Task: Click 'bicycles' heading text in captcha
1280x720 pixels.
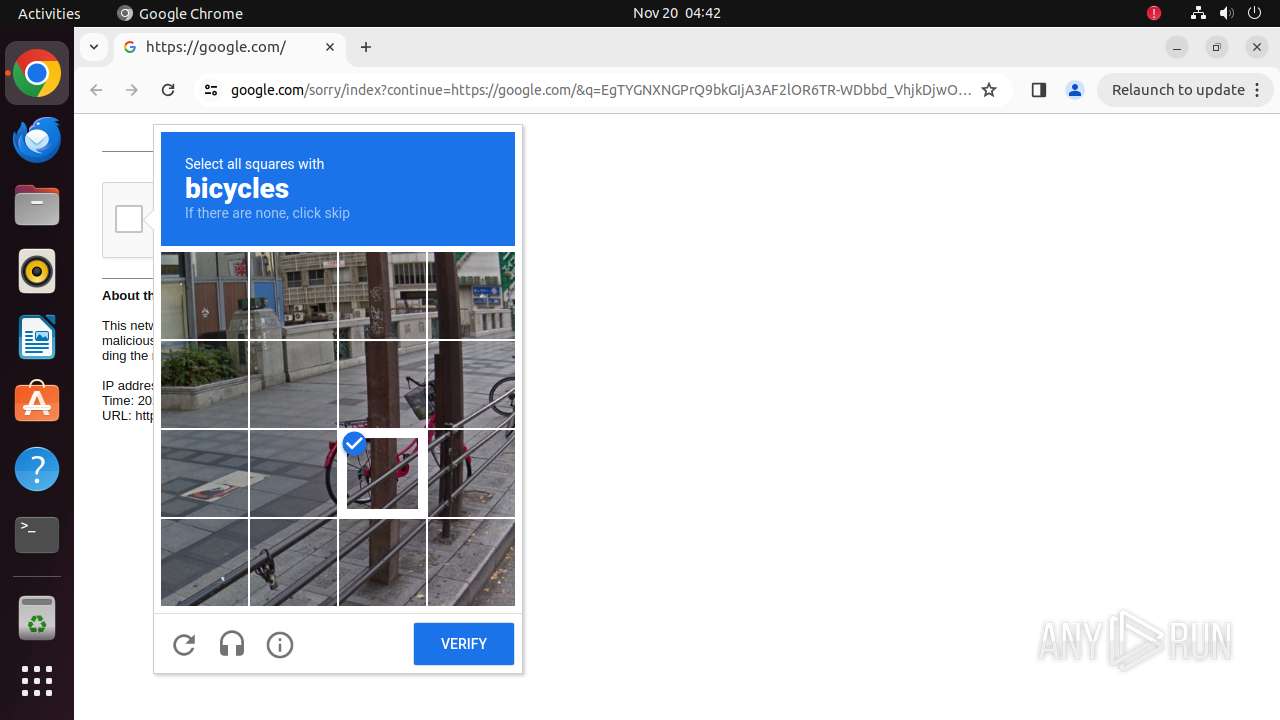Action: pyautogui.click(x=237, y=188)
